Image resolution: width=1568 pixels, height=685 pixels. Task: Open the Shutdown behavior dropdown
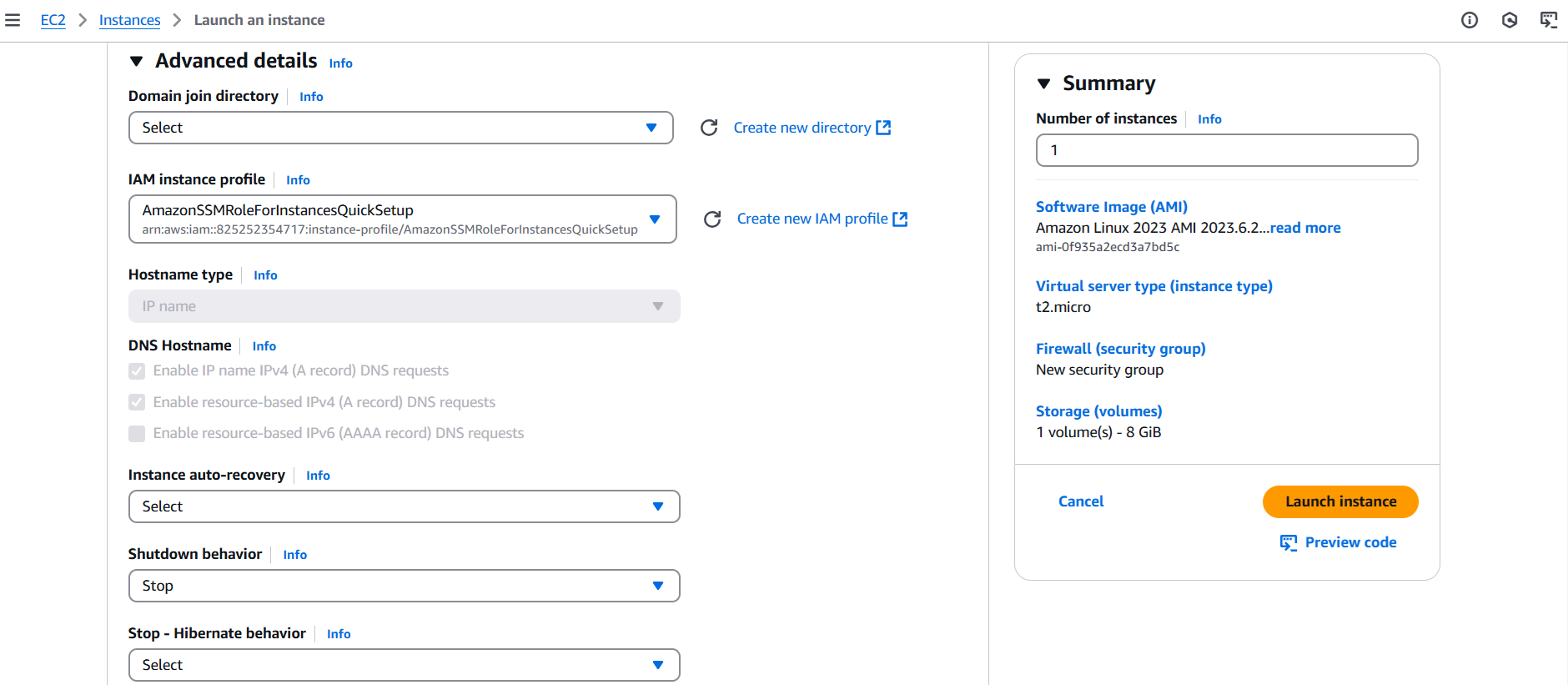click(404, 586)
